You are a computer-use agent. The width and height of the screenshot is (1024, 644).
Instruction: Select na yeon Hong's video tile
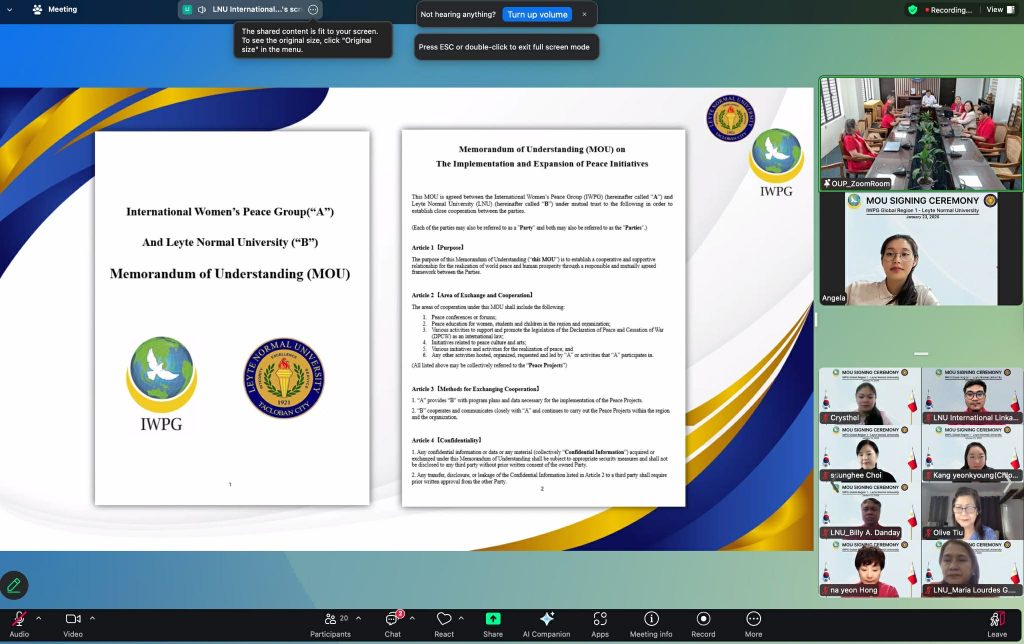[870, 569]
